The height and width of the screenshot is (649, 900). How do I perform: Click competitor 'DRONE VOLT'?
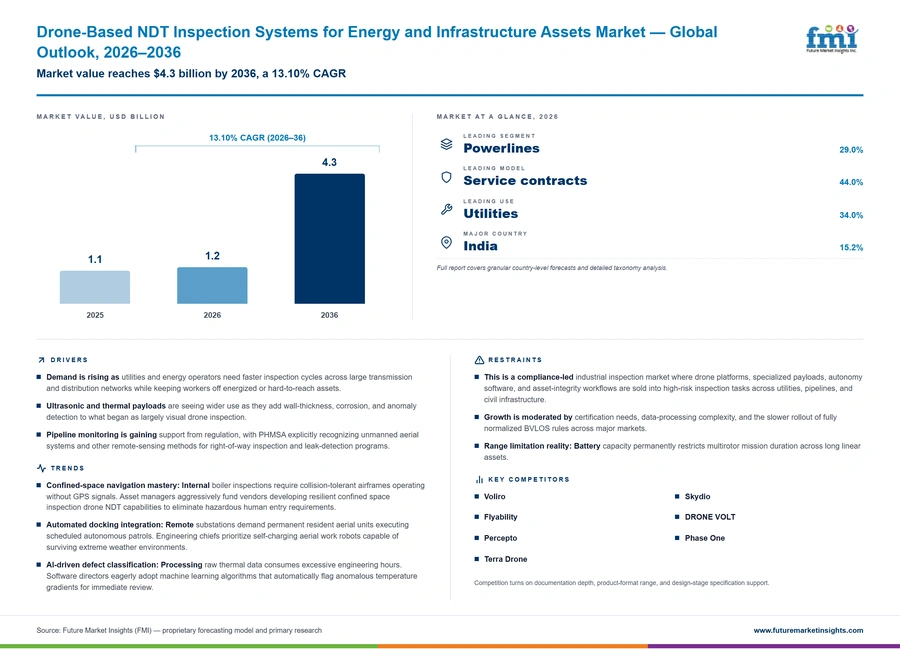point(709,517)
